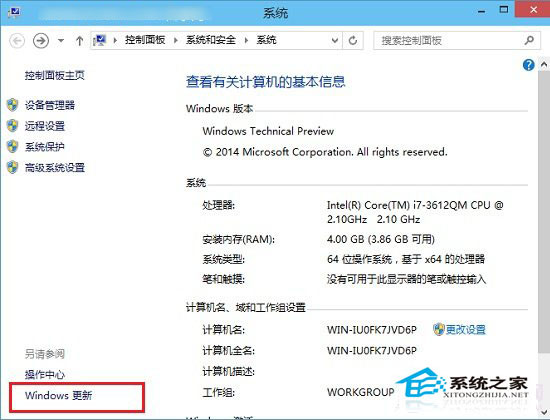Click shield icon next to 更改设置
The image size is (550, 420).
click(x=439, y=329)
